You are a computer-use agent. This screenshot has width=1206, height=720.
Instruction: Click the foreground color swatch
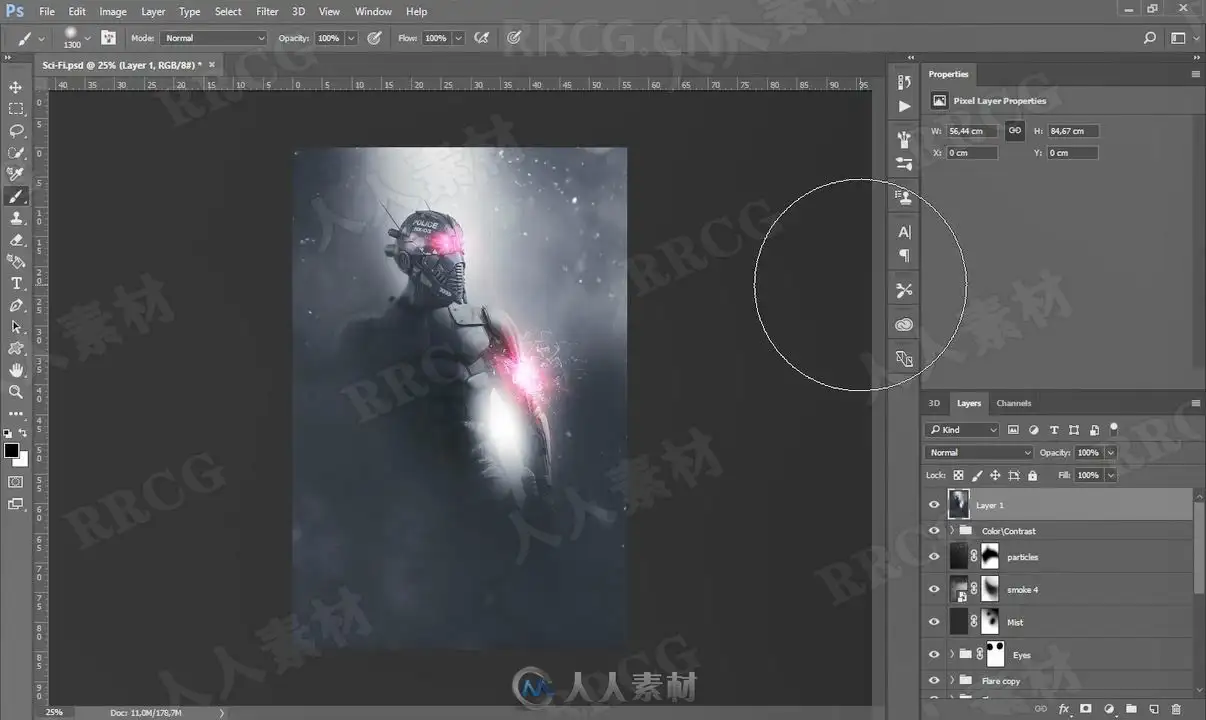pos(11,451)
